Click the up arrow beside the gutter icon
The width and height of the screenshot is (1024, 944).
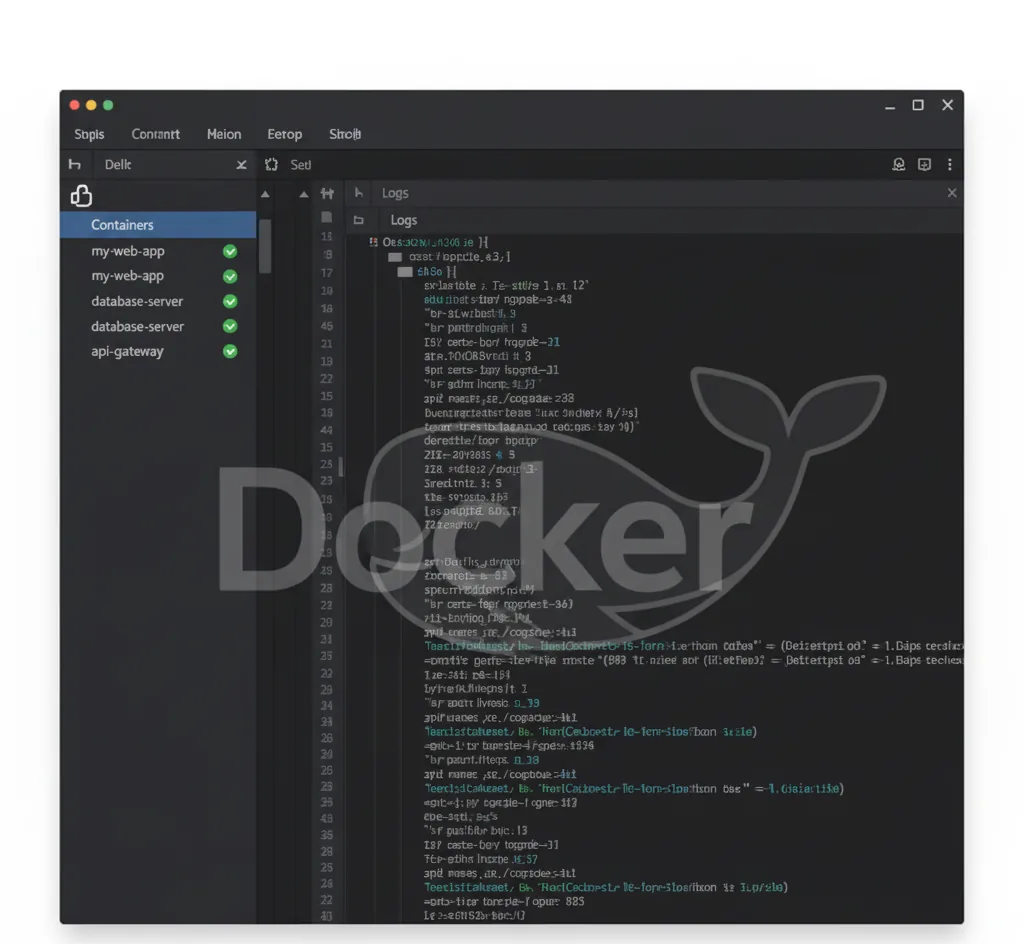304,194
